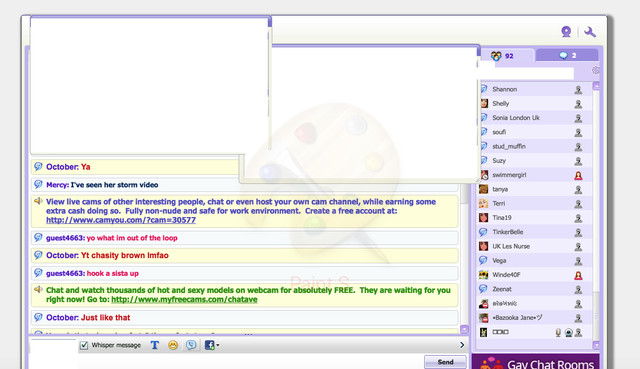Click tanya's avatar thumbnail
The height and width of the screenshot is (369, 640).
coord(484,189)
